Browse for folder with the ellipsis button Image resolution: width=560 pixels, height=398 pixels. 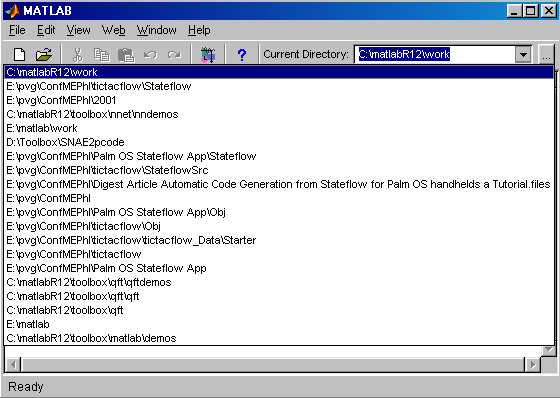(x=546, y=55)
